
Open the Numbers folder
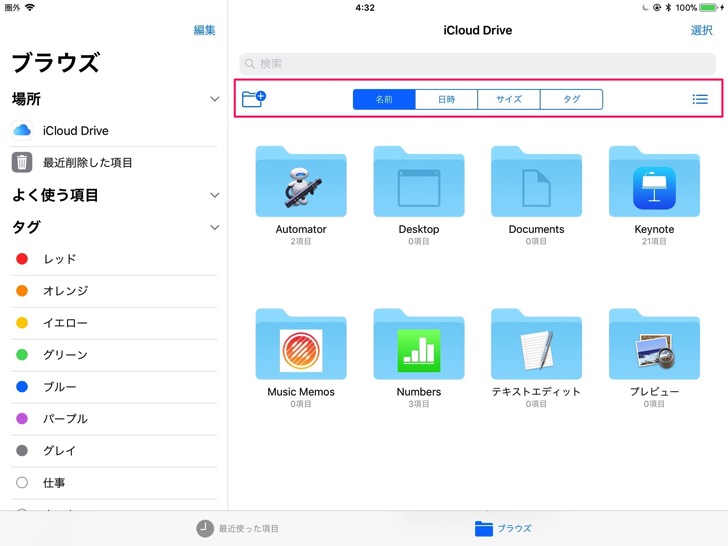pos(419,344)
